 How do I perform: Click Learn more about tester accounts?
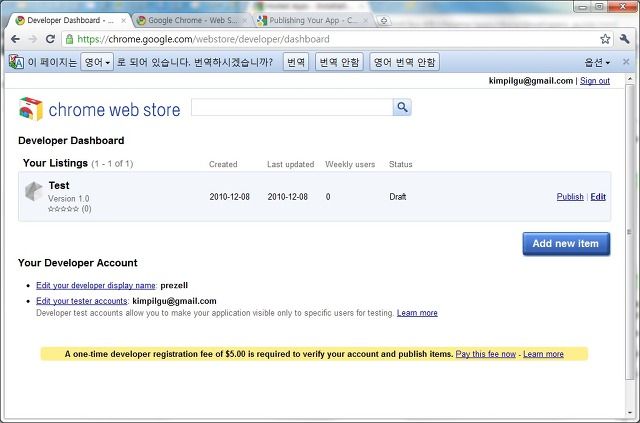417,313
